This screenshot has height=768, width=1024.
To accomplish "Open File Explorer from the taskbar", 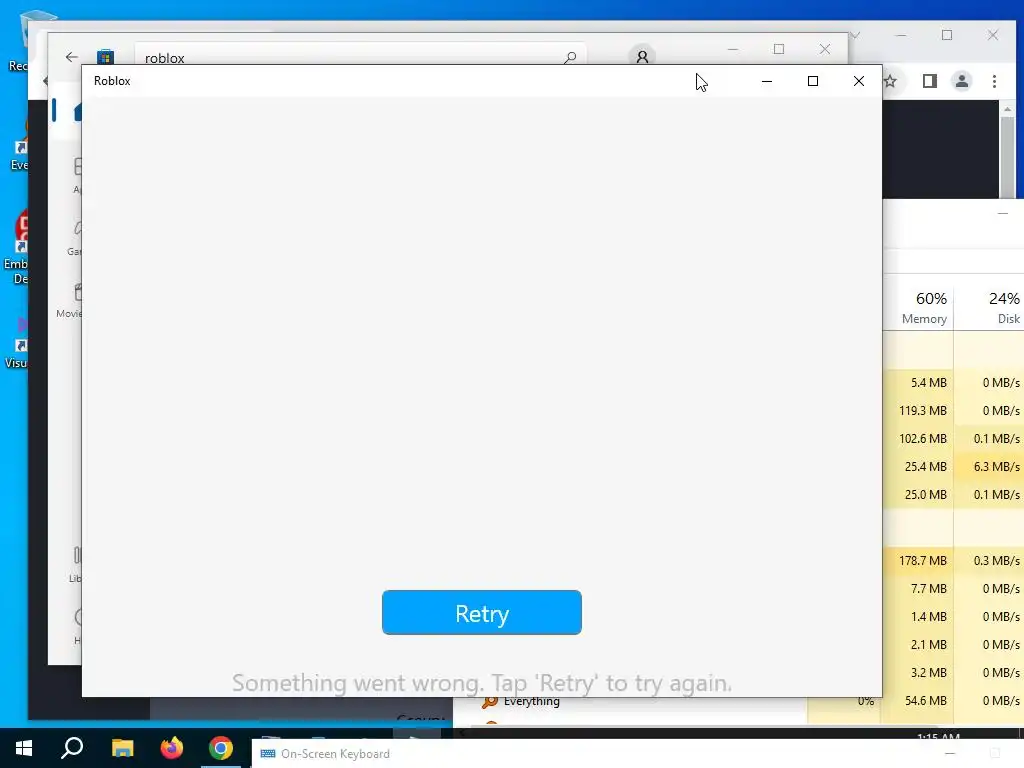I will tap(122, 748).
